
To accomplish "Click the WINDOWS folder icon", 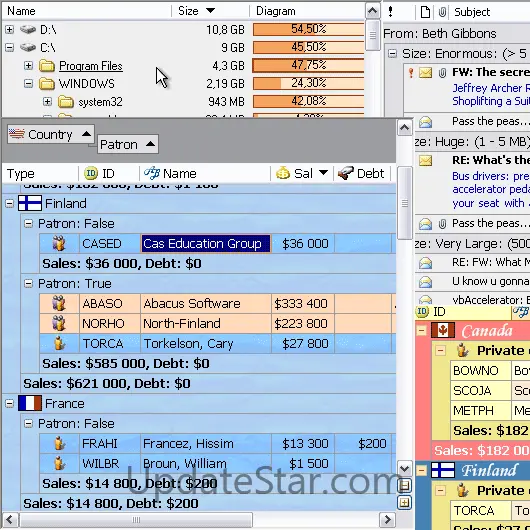I will click(x=47, y=84).
